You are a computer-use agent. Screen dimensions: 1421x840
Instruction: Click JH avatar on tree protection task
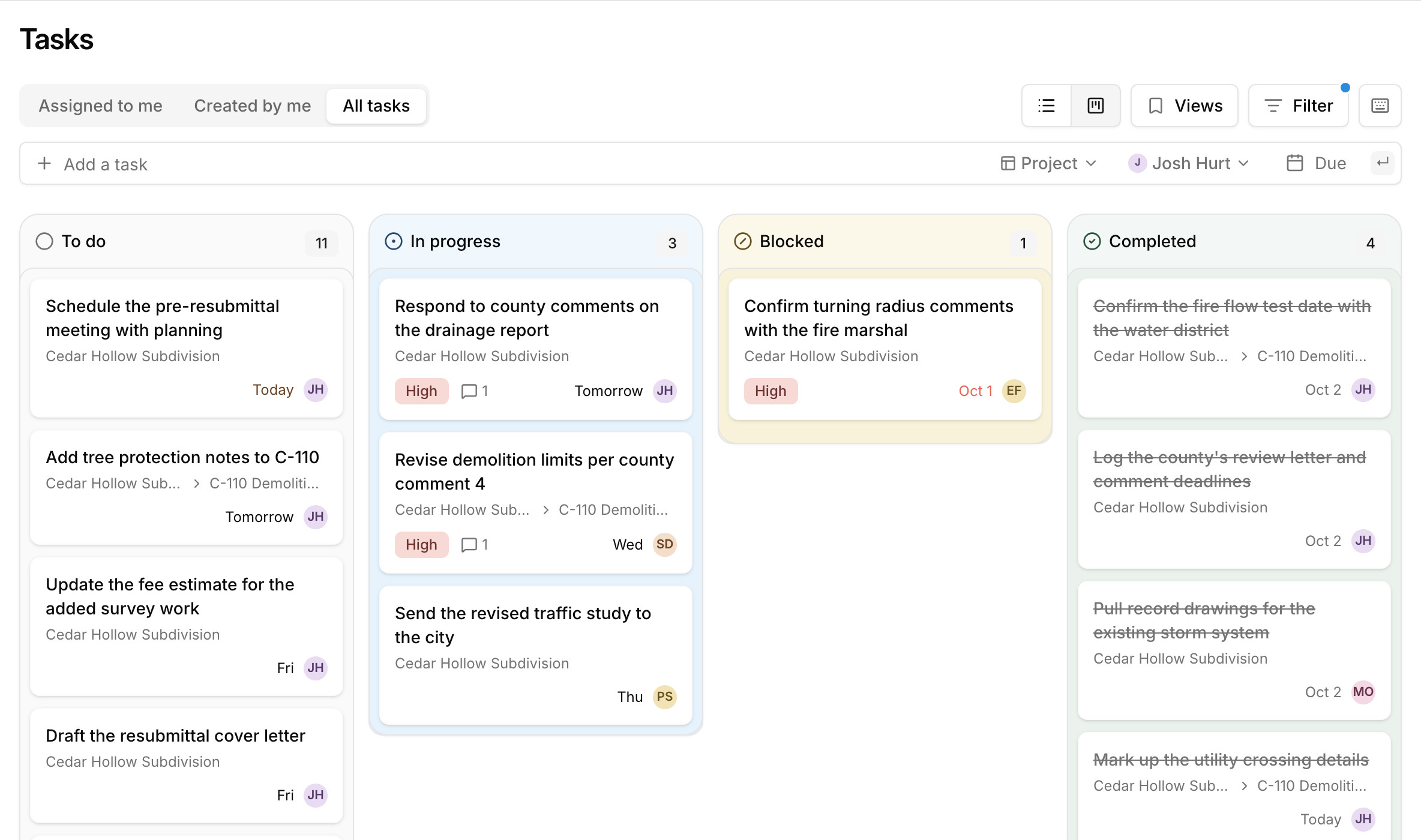pyautogui.click(x=316, y=517)
